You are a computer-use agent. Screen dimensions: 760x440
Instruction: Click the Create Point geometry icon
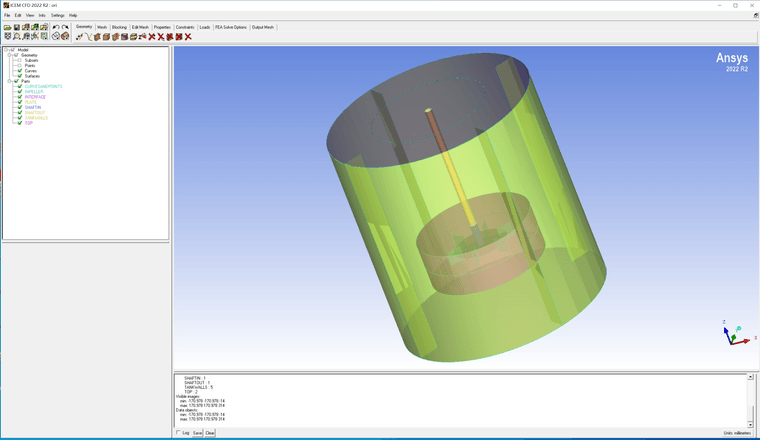coord(79,36)
